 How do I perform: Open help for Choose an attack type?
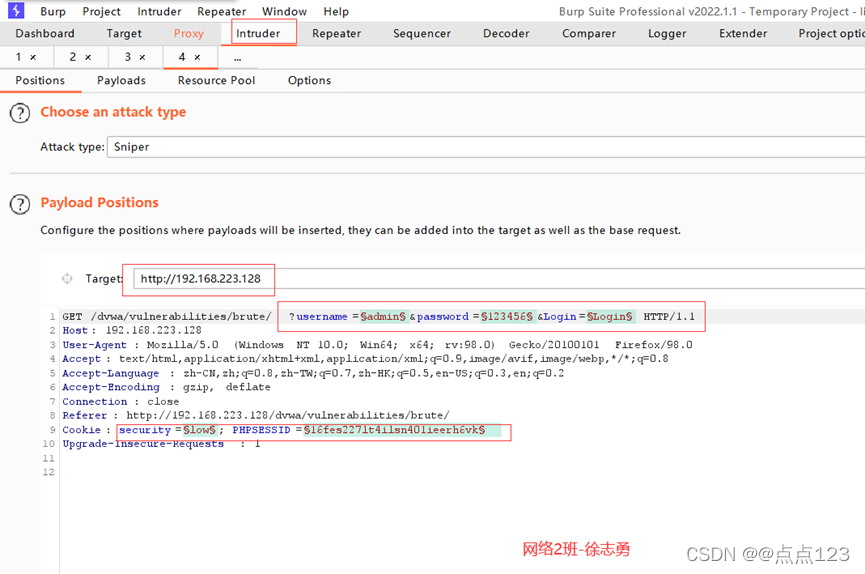[20, 113]
